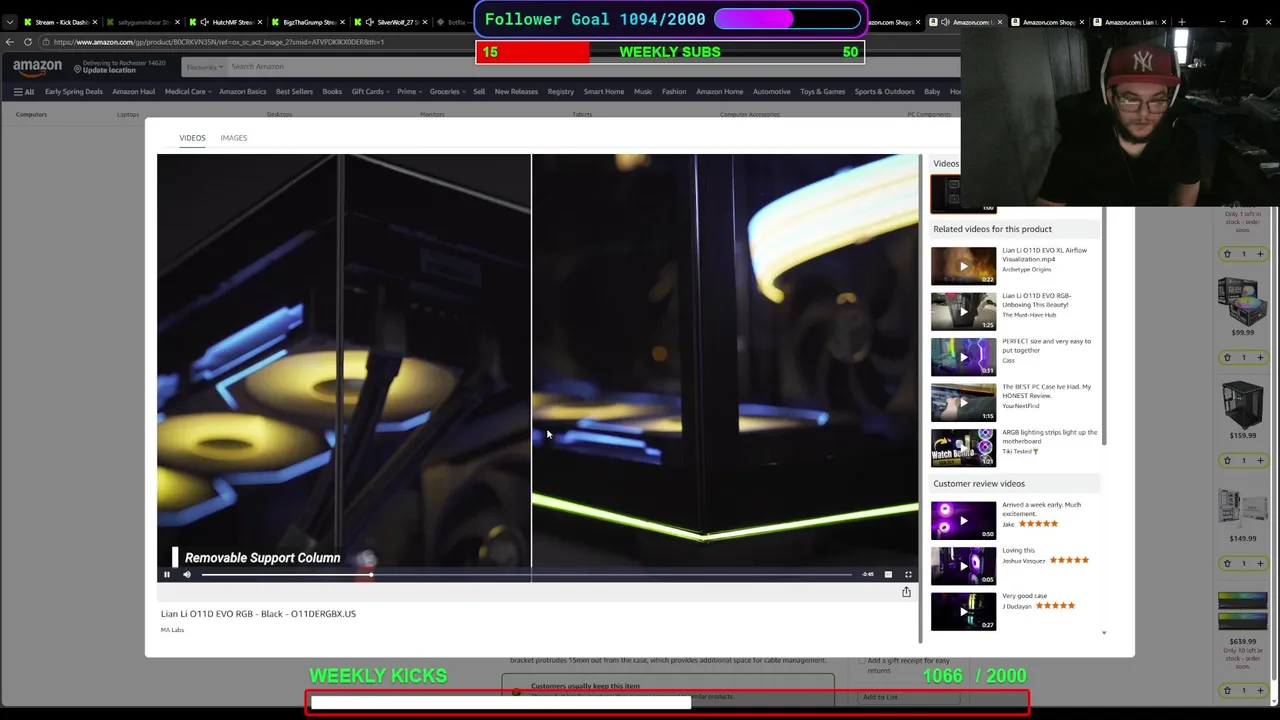Open Early Spring Deals

point(73,92)
